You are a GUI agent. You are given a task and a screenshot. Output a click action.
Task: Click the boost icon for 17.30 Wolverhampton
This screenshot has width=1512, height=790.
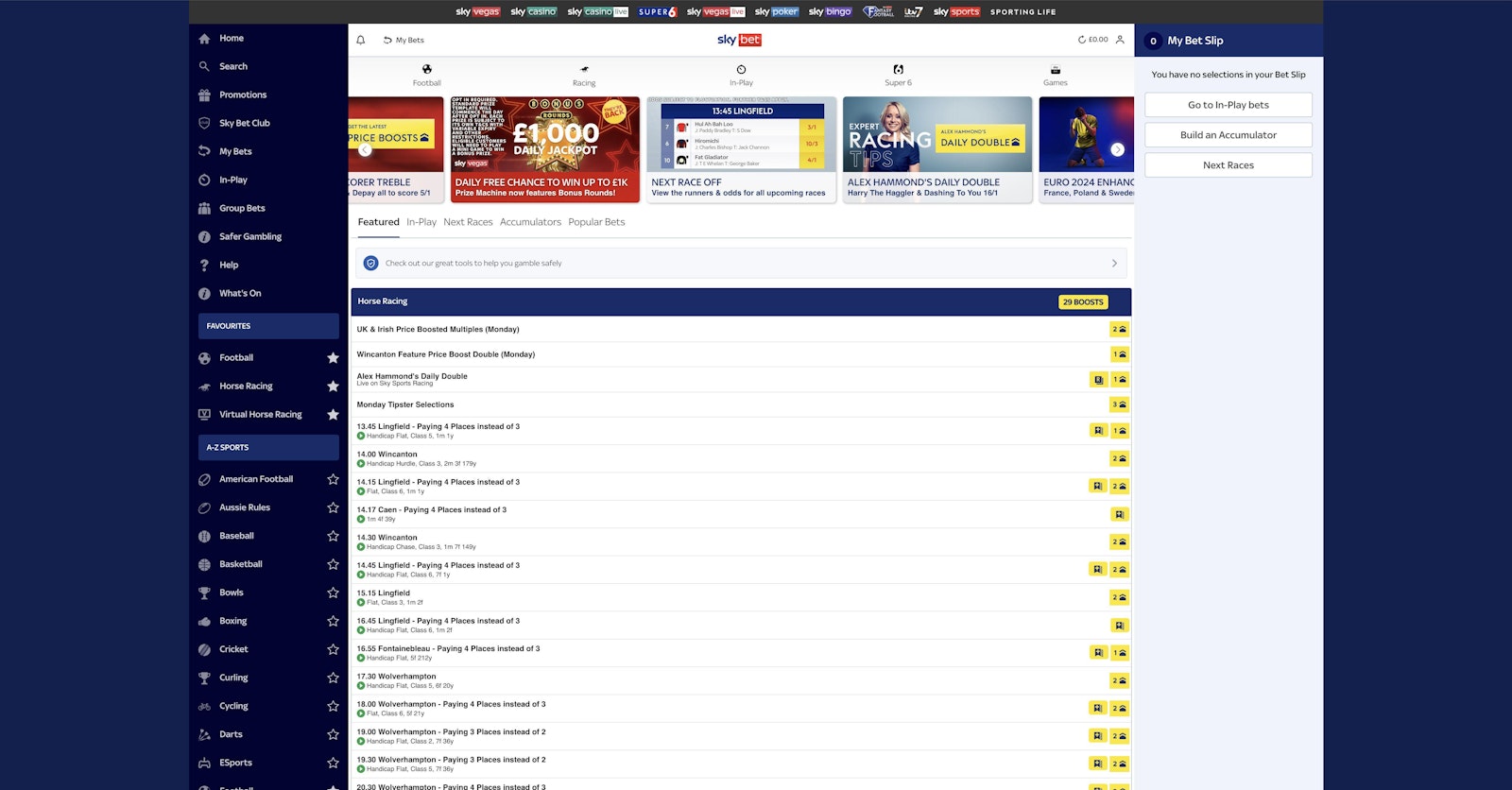pyautogui.click(x=1119, y=681)
